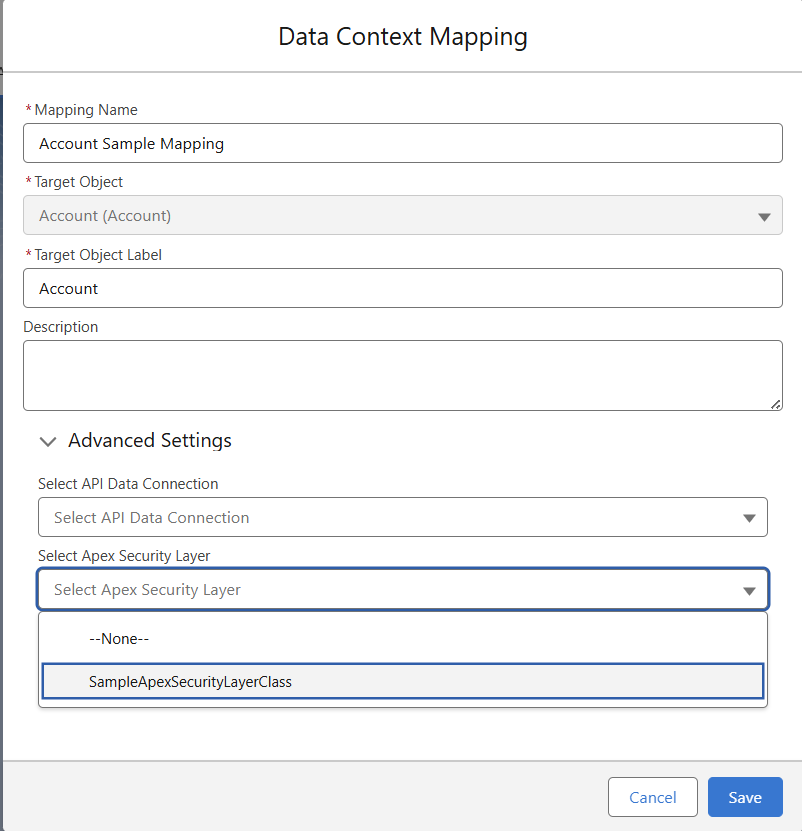Choose the --None-- option
The width and height of the screenshot is (802, 831).
[x=119, y=638]
